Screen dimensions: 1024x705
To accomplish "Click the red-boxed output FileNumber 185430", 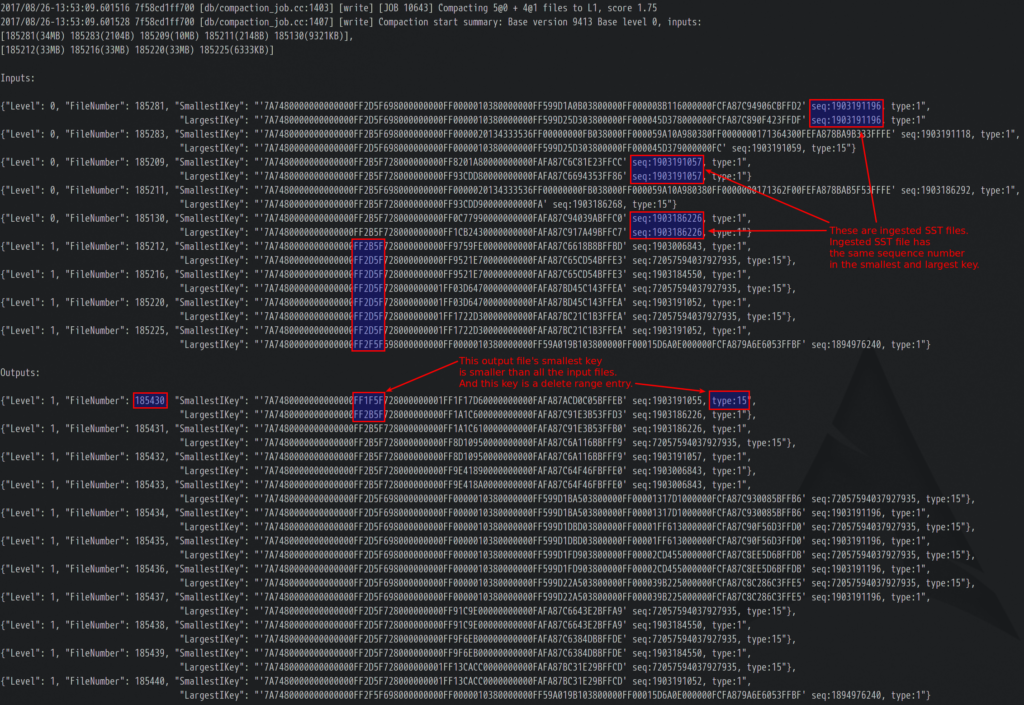I will (149, 399).
